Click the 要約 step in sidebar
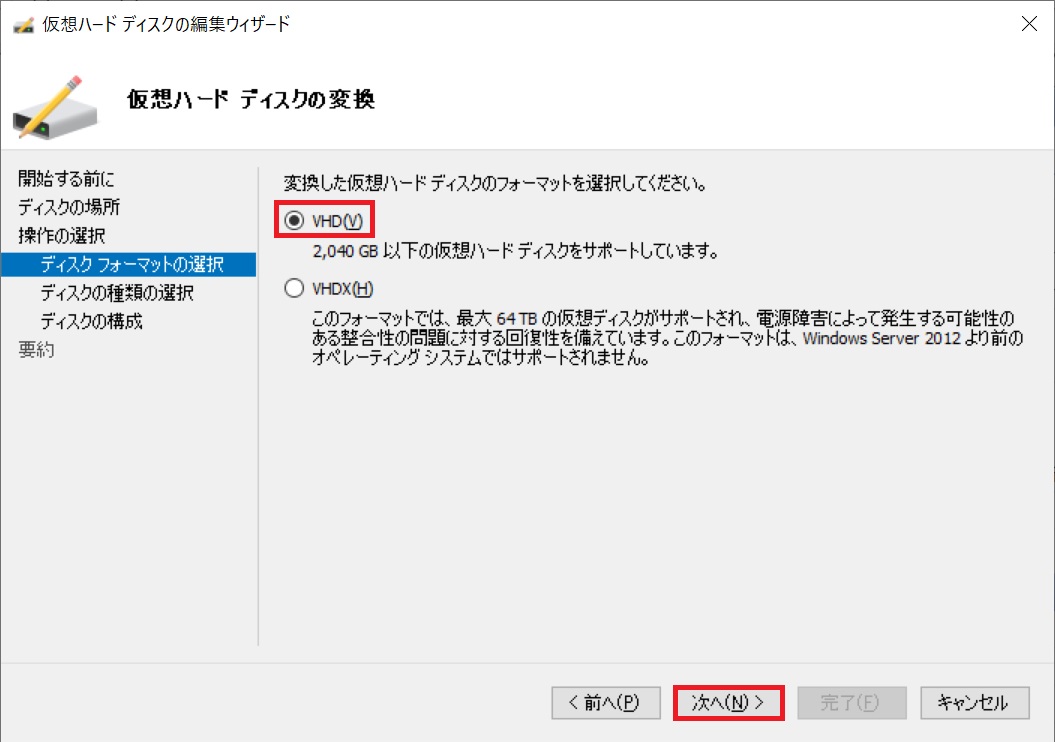This screenshot has height=742, width=1055. 36,350
